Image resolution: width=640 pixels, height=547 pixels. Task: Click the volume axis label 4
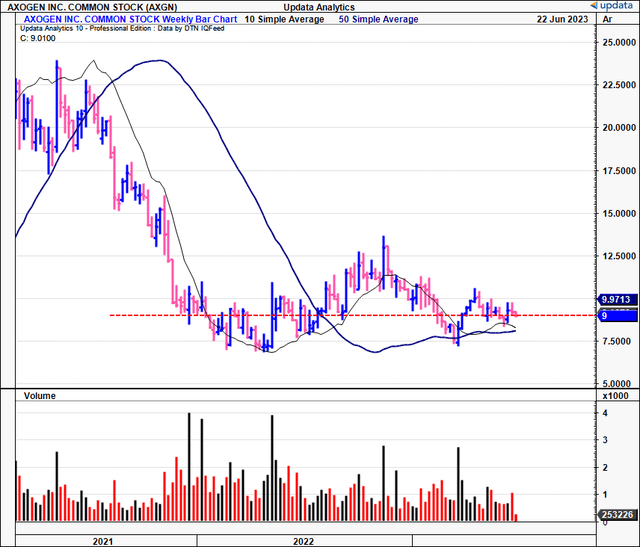[x=605, y=413]
